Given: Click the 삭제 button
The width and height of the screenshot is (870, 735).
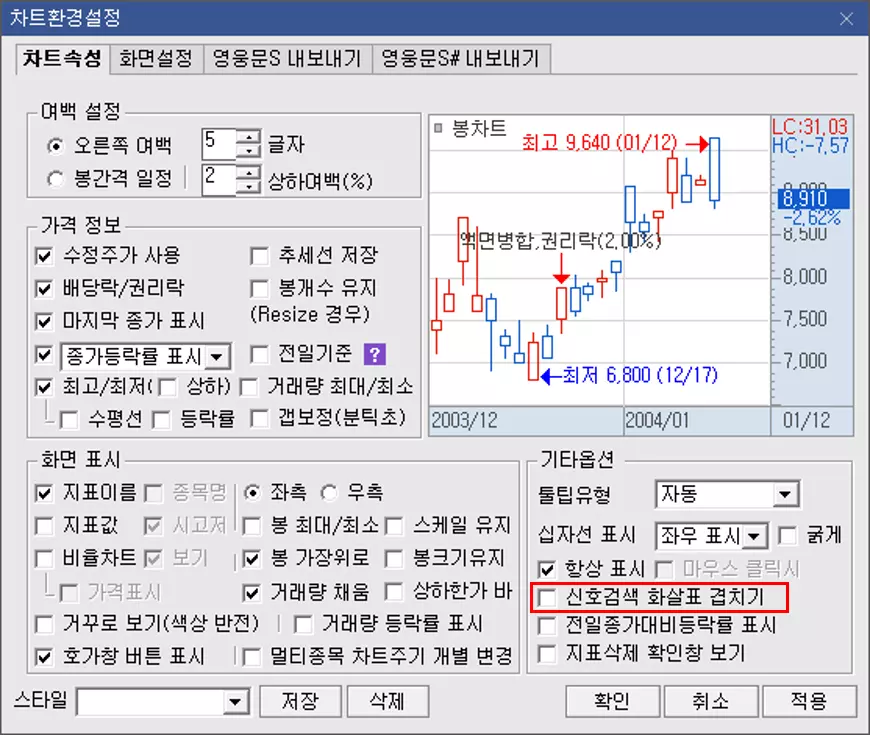Looking at the screenshot, I should 388,701.
